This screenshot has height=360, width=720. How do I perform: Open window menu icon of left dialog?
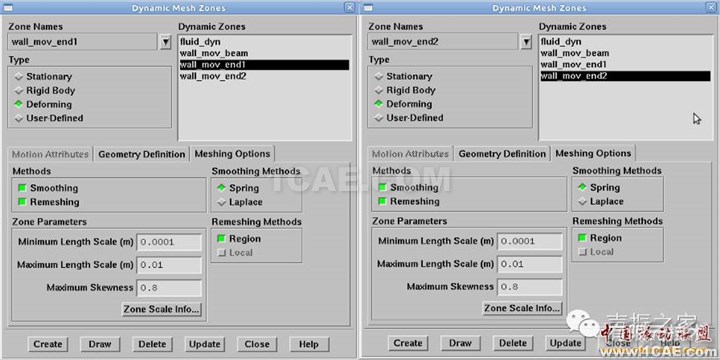tap(7, 7)
